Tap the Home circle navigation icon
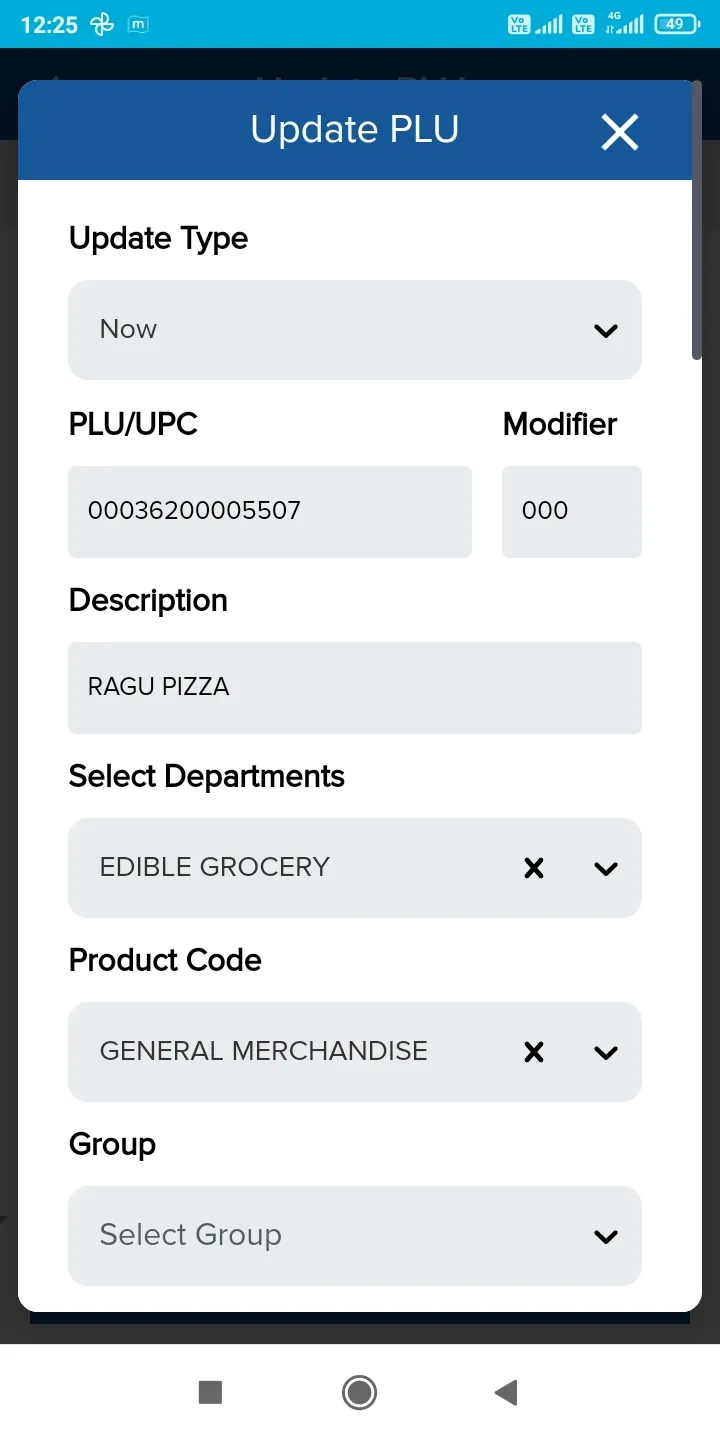 click(x=359, y=1392)
